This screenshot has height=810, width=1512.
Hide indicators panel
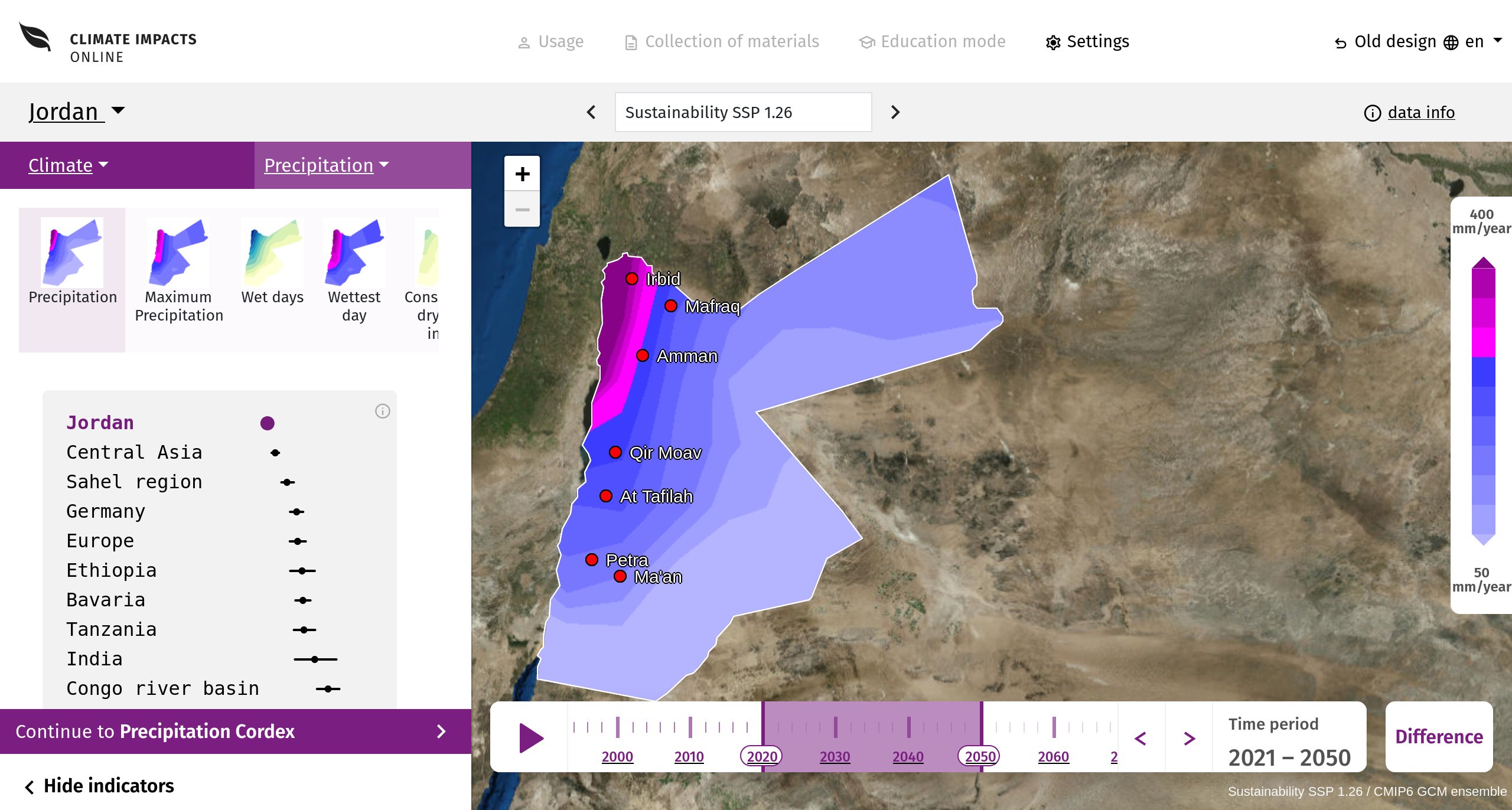tap(99, 786)
